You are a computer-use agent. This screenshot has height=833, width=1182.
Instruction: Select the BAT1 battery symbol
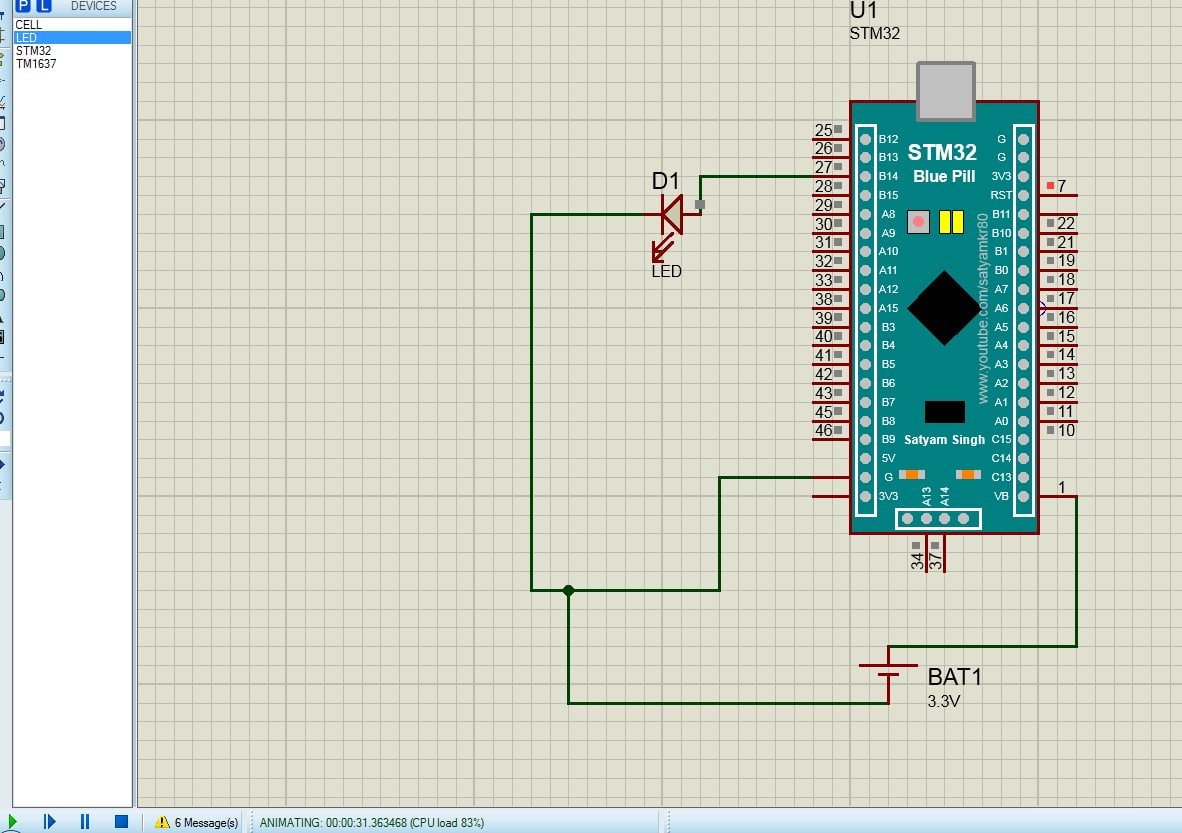pos(889,671)
